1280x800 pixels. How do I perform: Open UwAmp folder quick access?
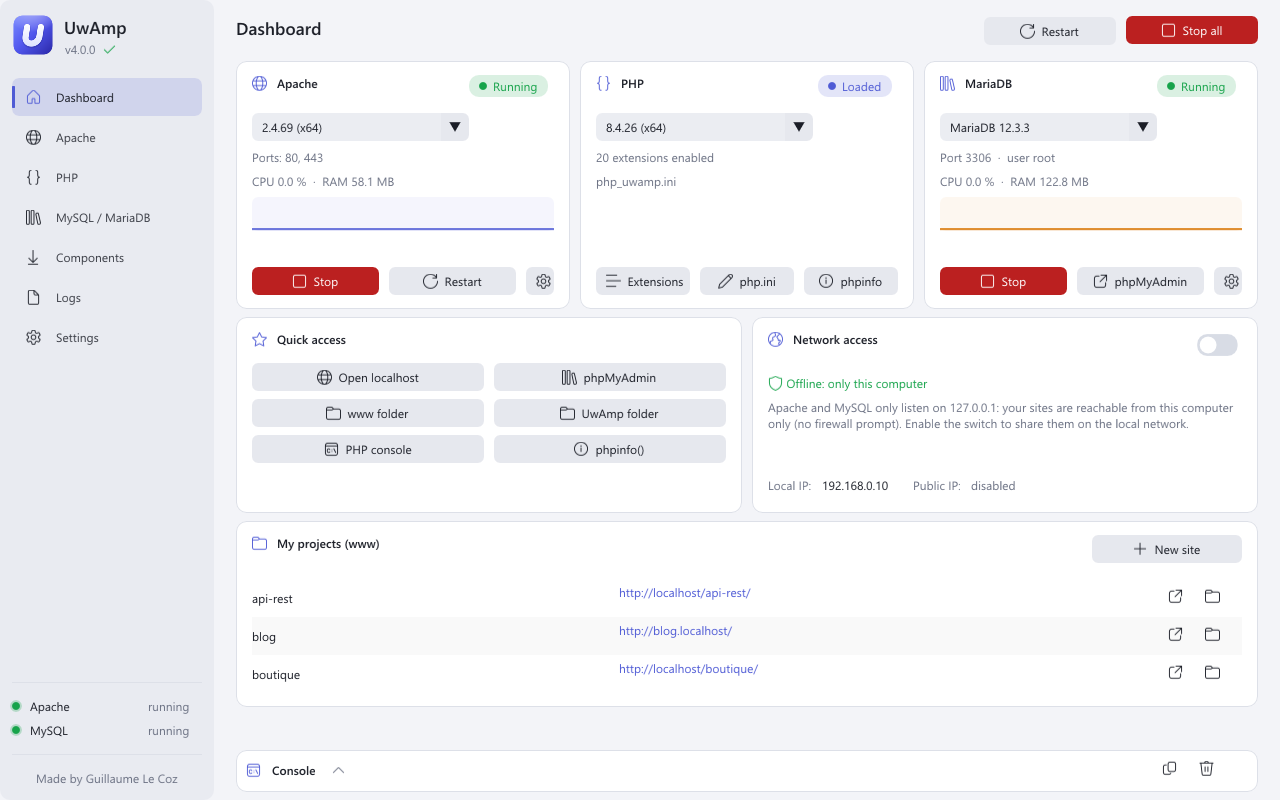pos(610,413)
